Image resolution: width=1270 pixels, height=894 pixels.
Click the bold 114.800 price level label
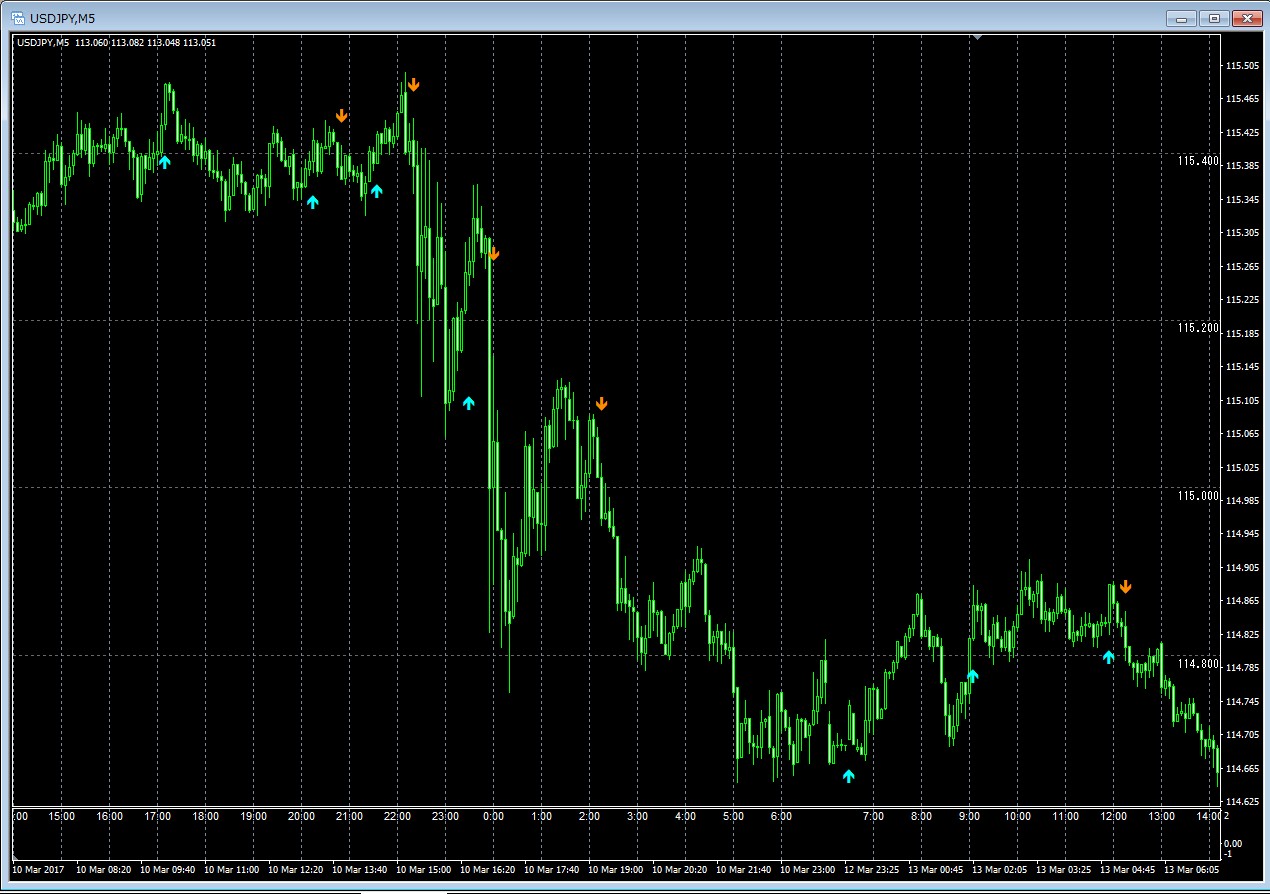pyautogui.click(x=1198, y=663)
